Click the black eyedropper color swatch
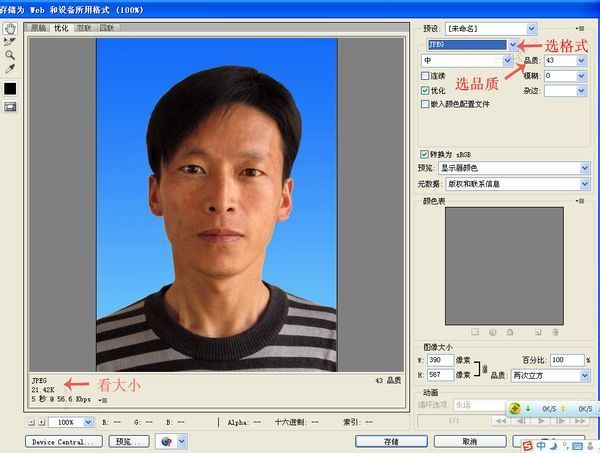 (10, 88)
